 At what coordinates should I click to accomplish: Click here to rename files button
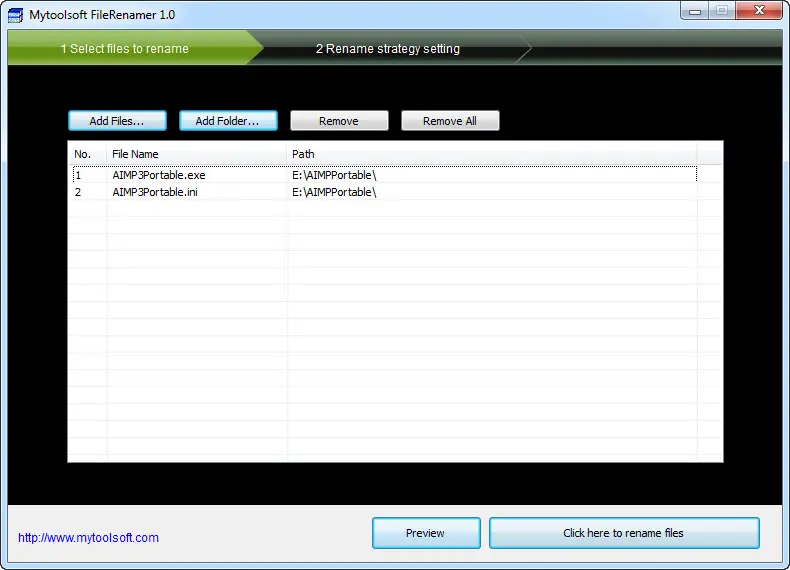point(624,533)
